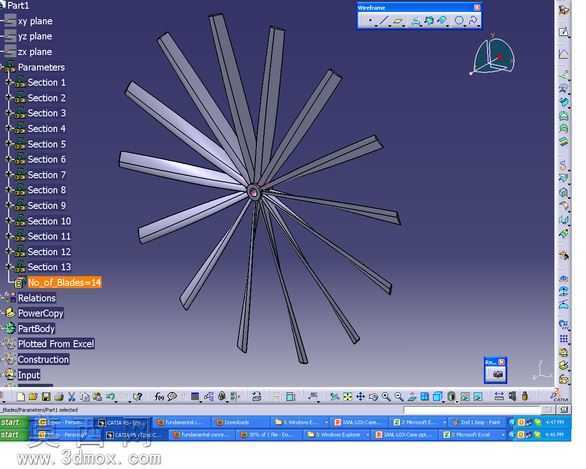The width and height of the screenshot is (586, 469).
Task: Click the Open file folder icon
Action: [x=33, y=396]
